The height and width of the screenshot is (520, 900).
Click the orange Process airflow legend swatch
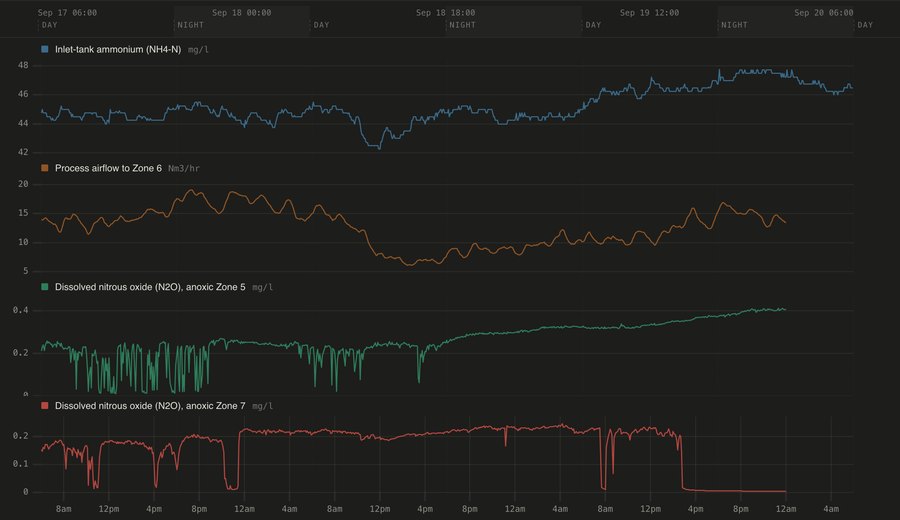click(x=45, y=168)
